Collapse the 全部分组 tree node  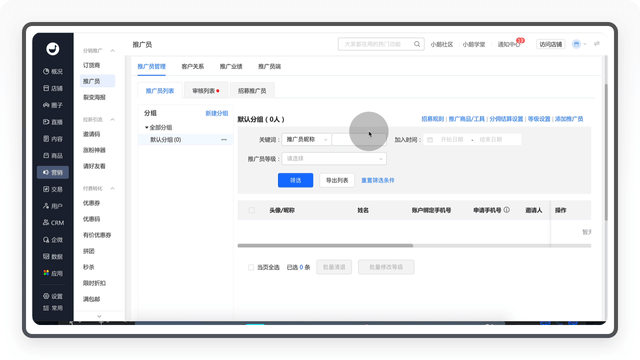click(x=147, y=128)
